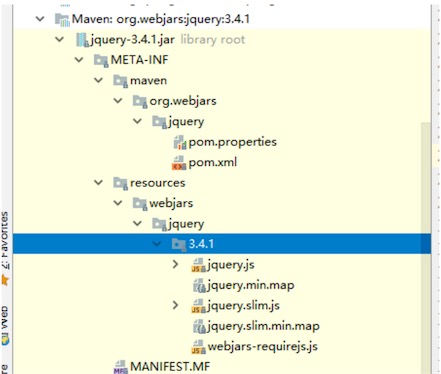
Task: Click the MANIFEST.MF file icon
Action: (120, 367)
